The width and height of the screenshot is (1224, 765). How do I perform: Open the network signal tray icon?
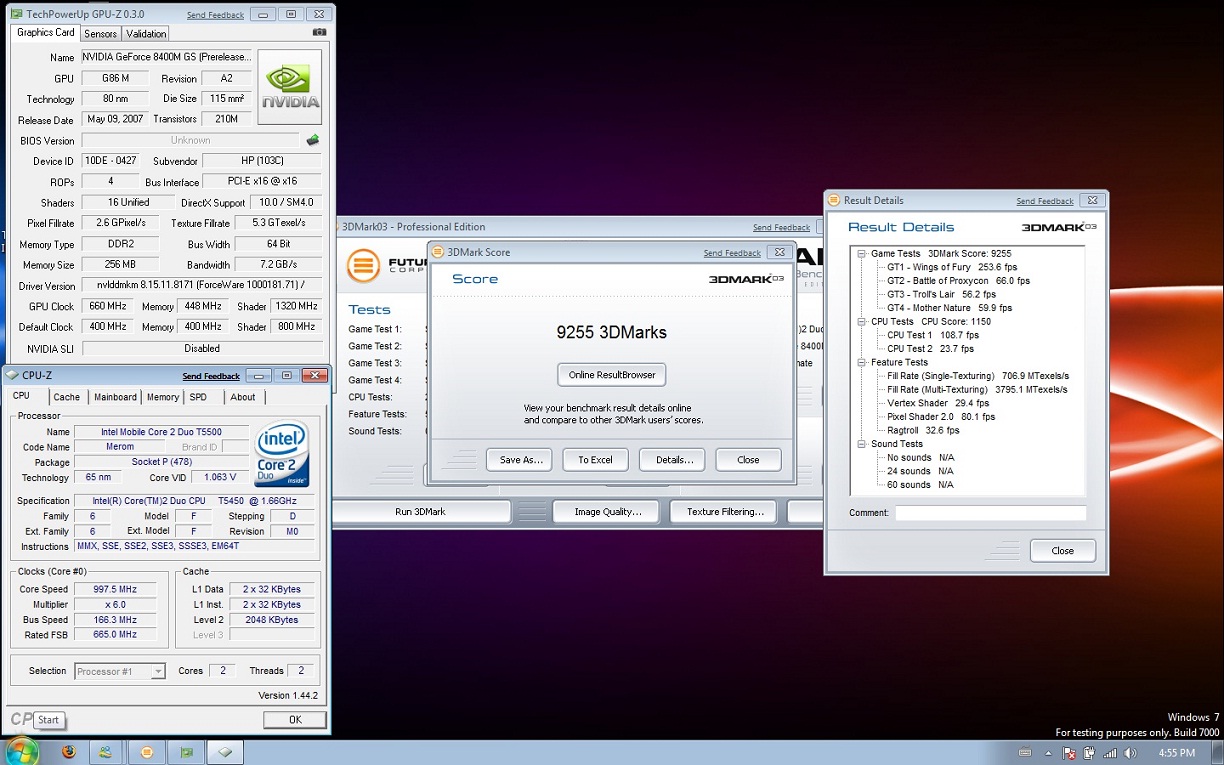(1110, 753)
